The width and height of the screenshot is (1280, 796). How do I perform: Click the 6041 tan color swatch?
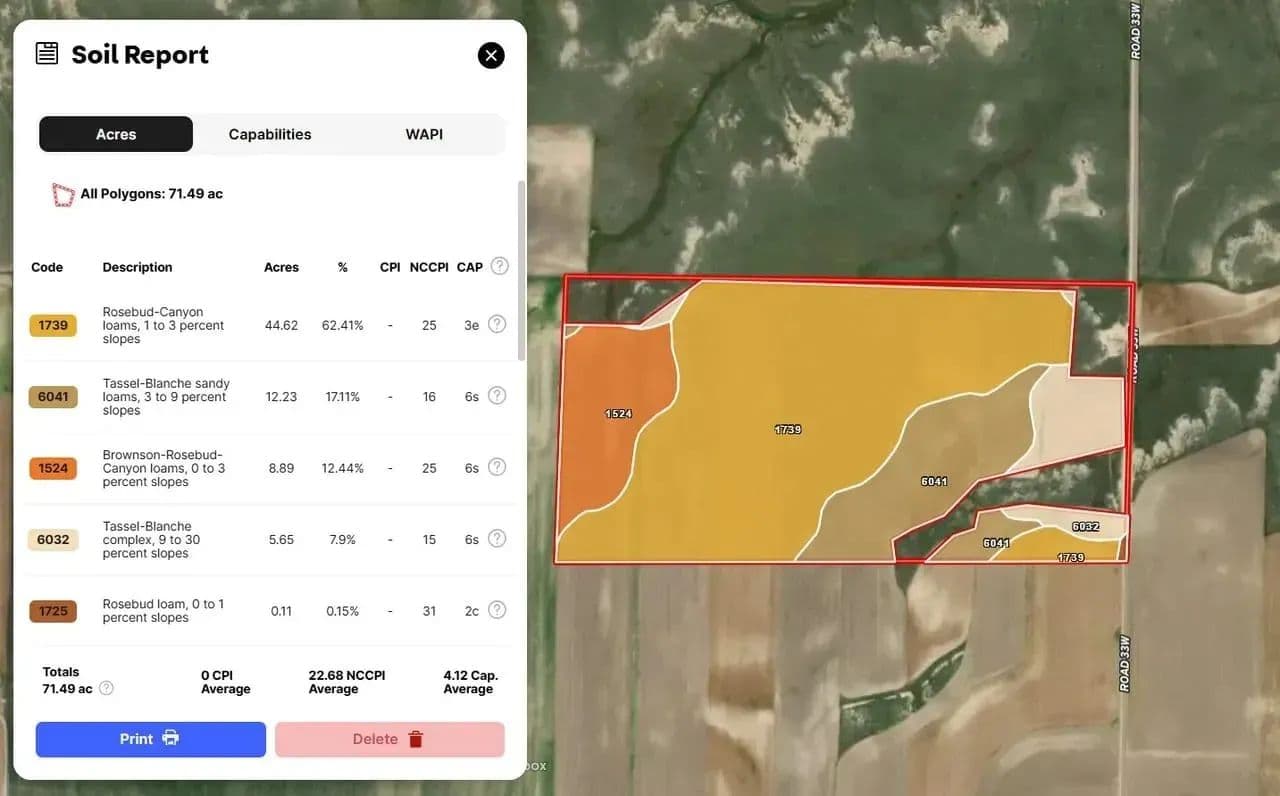click(x=53, y=397)
